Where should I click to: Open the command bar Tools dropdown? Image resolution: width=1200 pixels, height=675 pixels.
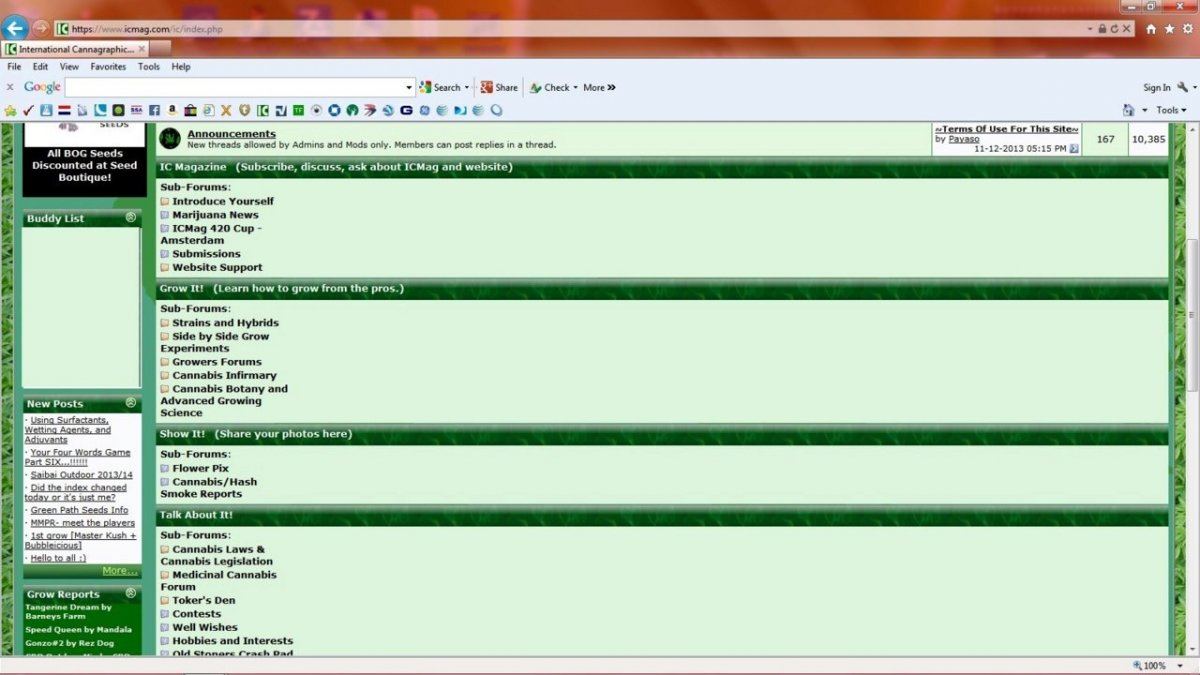click(1171, 110)
